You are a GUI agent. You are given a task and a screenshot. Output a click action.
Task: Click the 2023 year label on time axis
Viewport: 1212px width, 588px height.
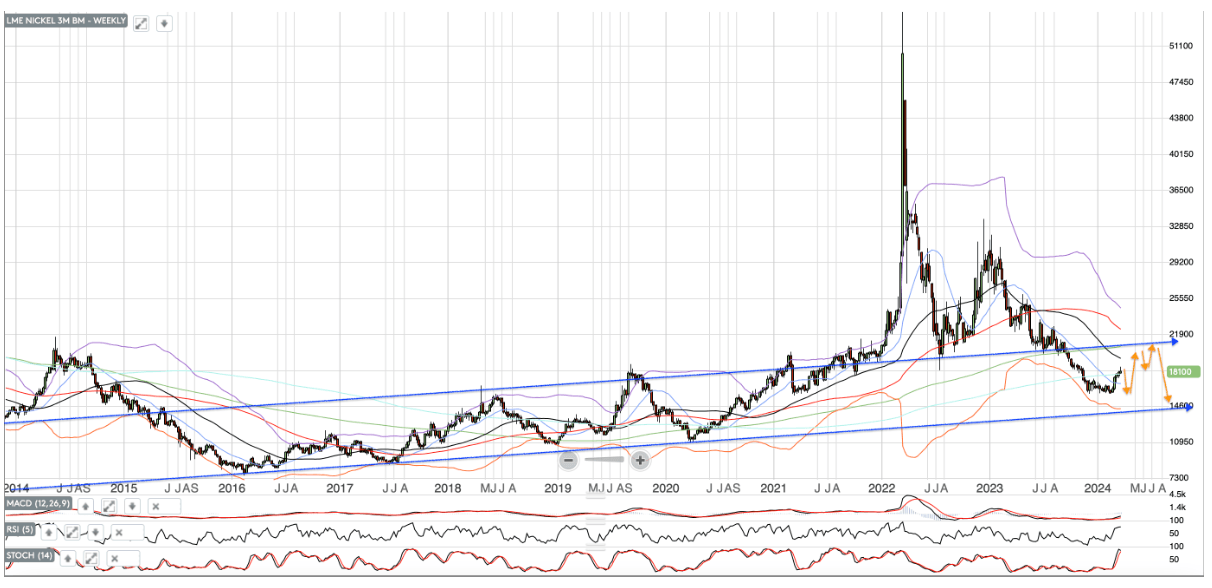(989, 488)
